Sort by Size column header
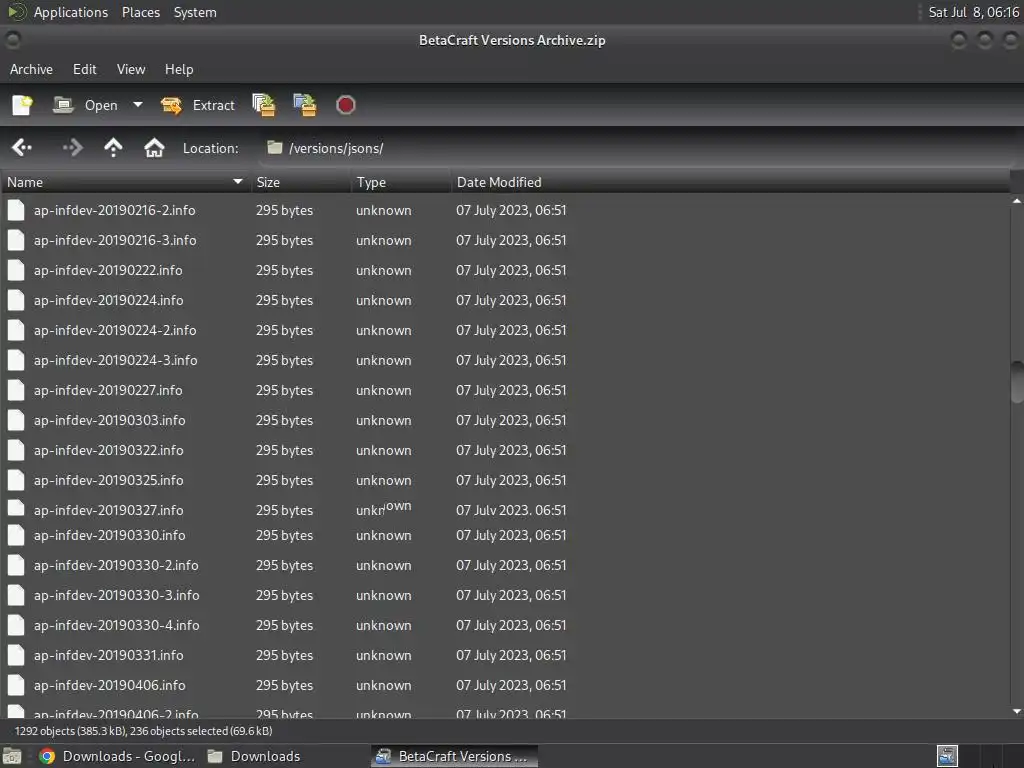The width and height of the screenshot is (1024, 768). click(301, 182)
